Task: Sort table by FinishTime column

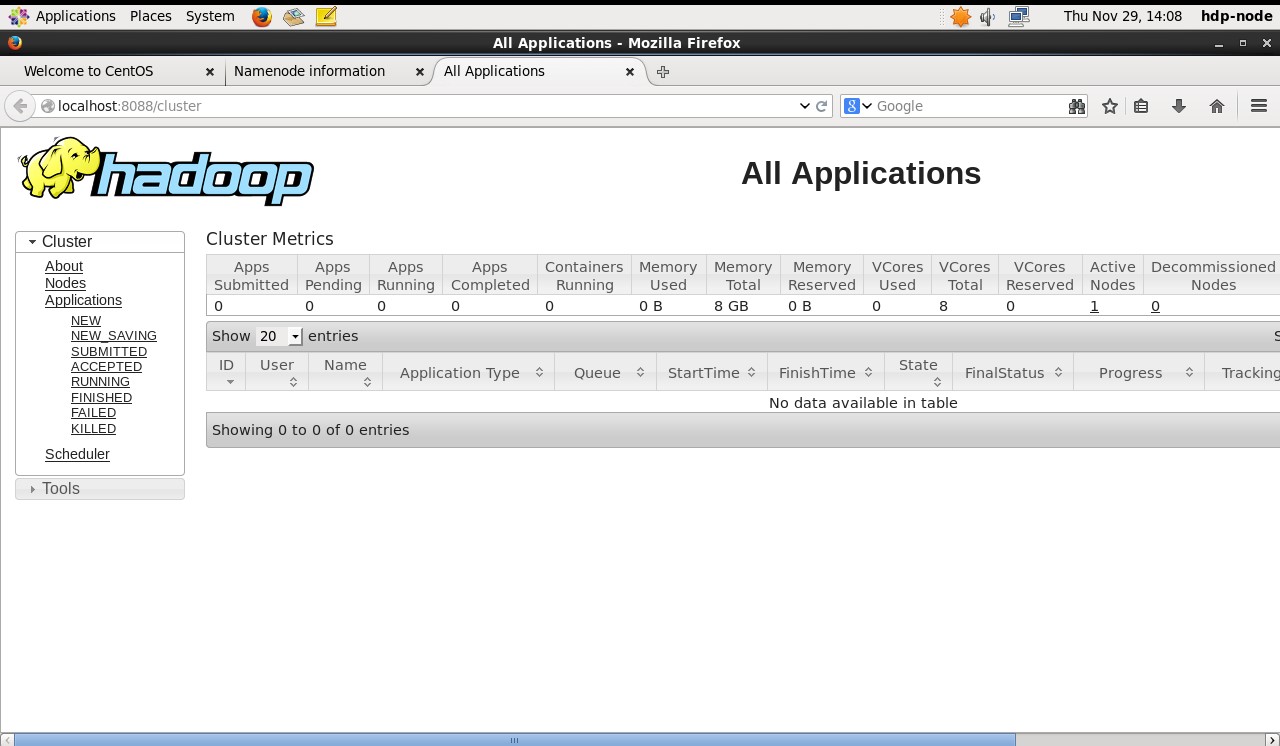Action: click(x=826, y=372)
